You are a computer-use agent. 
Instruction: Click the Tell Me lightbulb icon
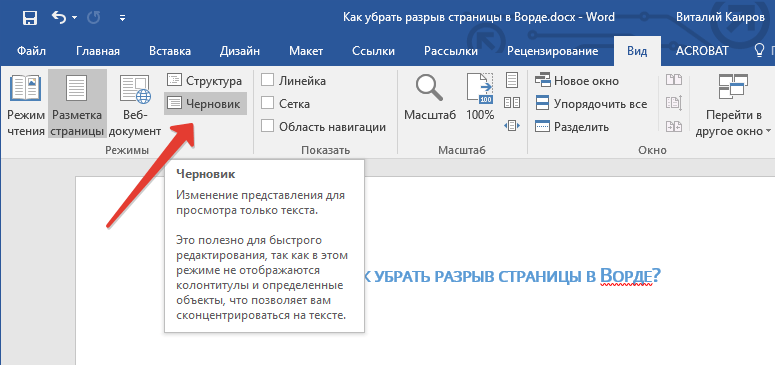click(x=759, y=50)
